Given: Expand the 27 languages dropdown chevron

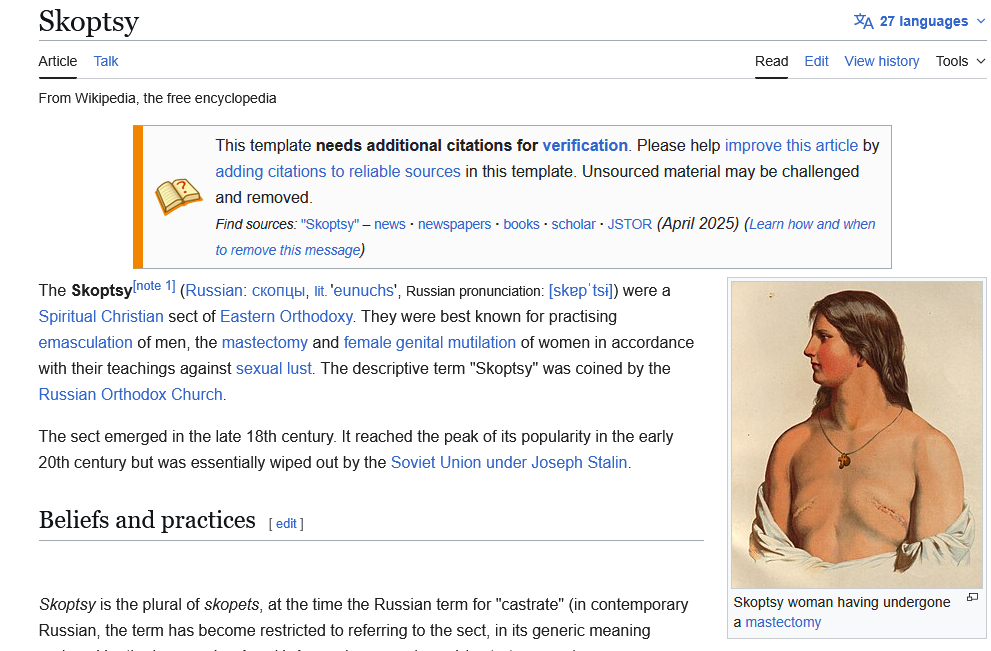Looking at the screenshot, I should [981, 21].
